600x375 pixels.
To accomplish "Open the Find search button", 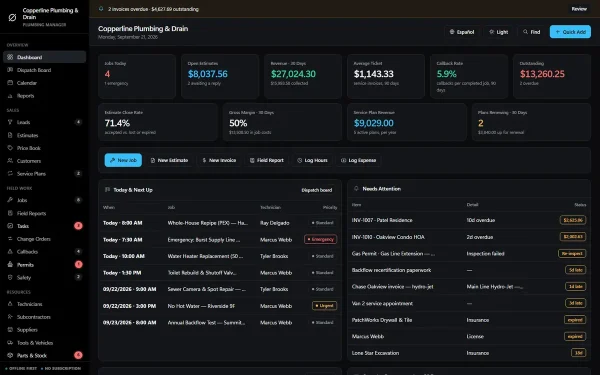I will tap(532, 32).
